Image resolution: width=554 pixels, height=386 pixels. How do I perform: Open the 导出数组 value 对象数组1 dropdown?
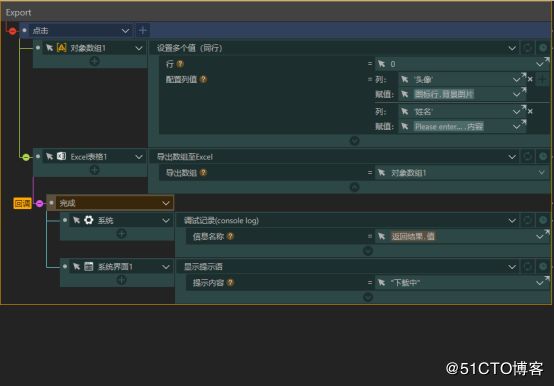point(541,173)
